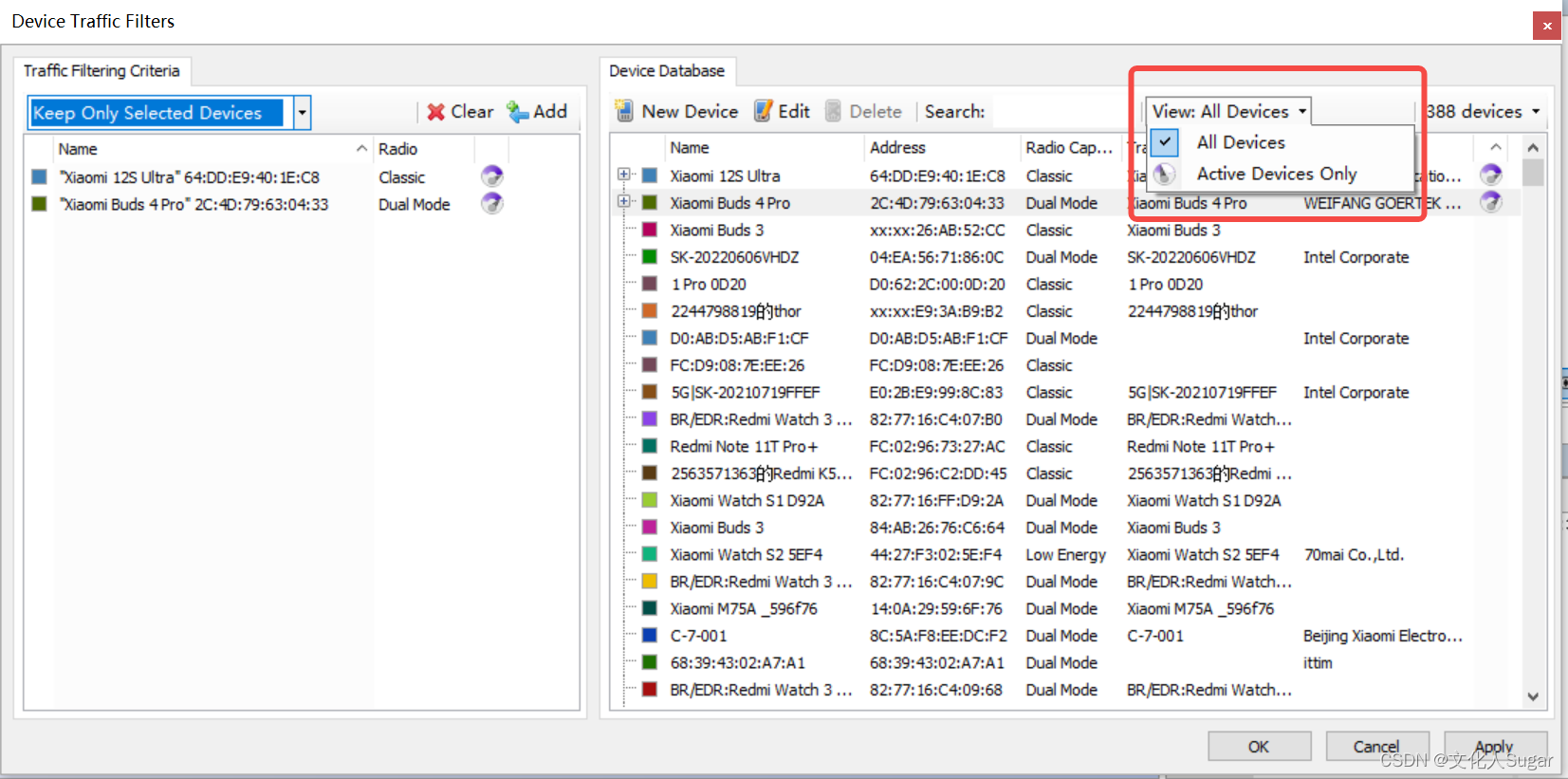Click address FC:D9:08:7E:EE:26 cell
1568x779 pixels.
pos(936,365)
